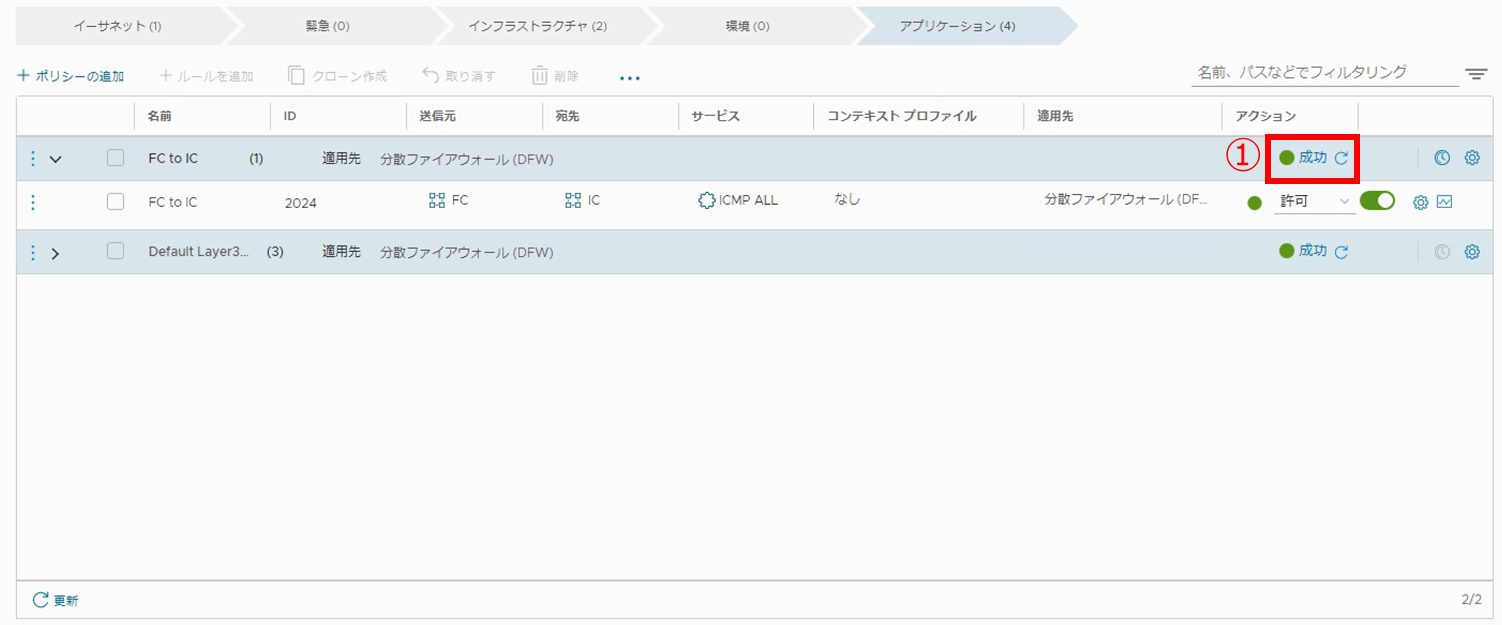The width and height of the screenshot is (1502, 625).
Task: Switch to the インフラストラクチャ (2) tab
Action: click(x=537, y=26)
